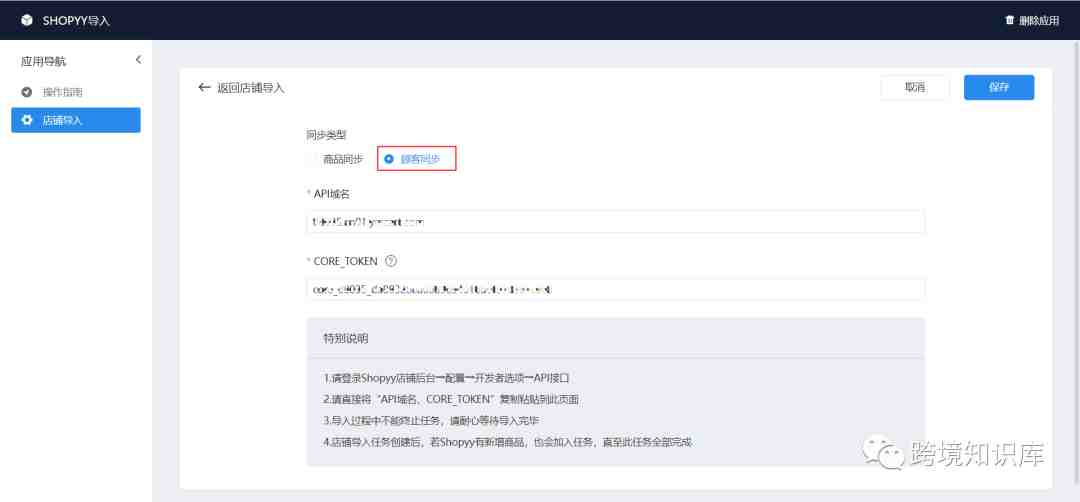Click the SHOPYY导入 title text
Screen dimensions: 1080x502
pos(76,21)
